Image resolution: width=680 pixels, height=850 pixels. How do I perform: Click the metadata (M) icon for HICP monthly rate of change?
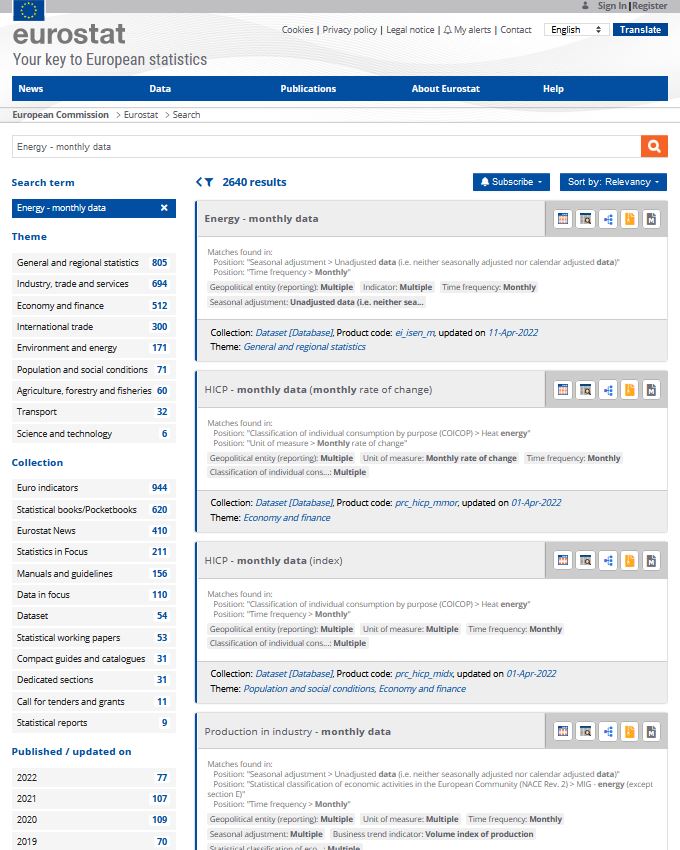651,390
